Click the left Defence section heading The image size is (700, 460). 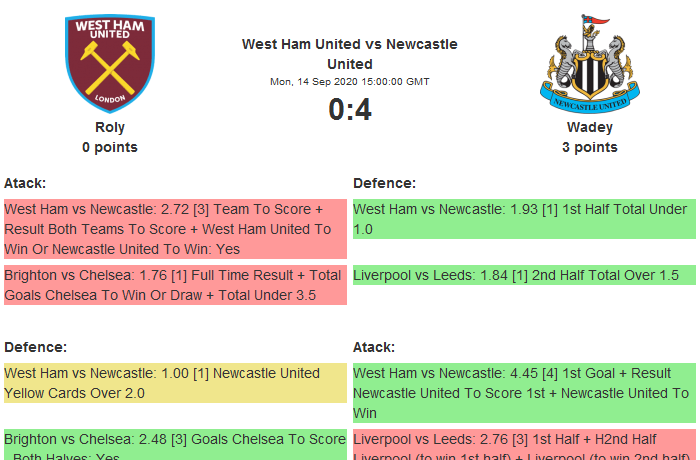[36, 347]
